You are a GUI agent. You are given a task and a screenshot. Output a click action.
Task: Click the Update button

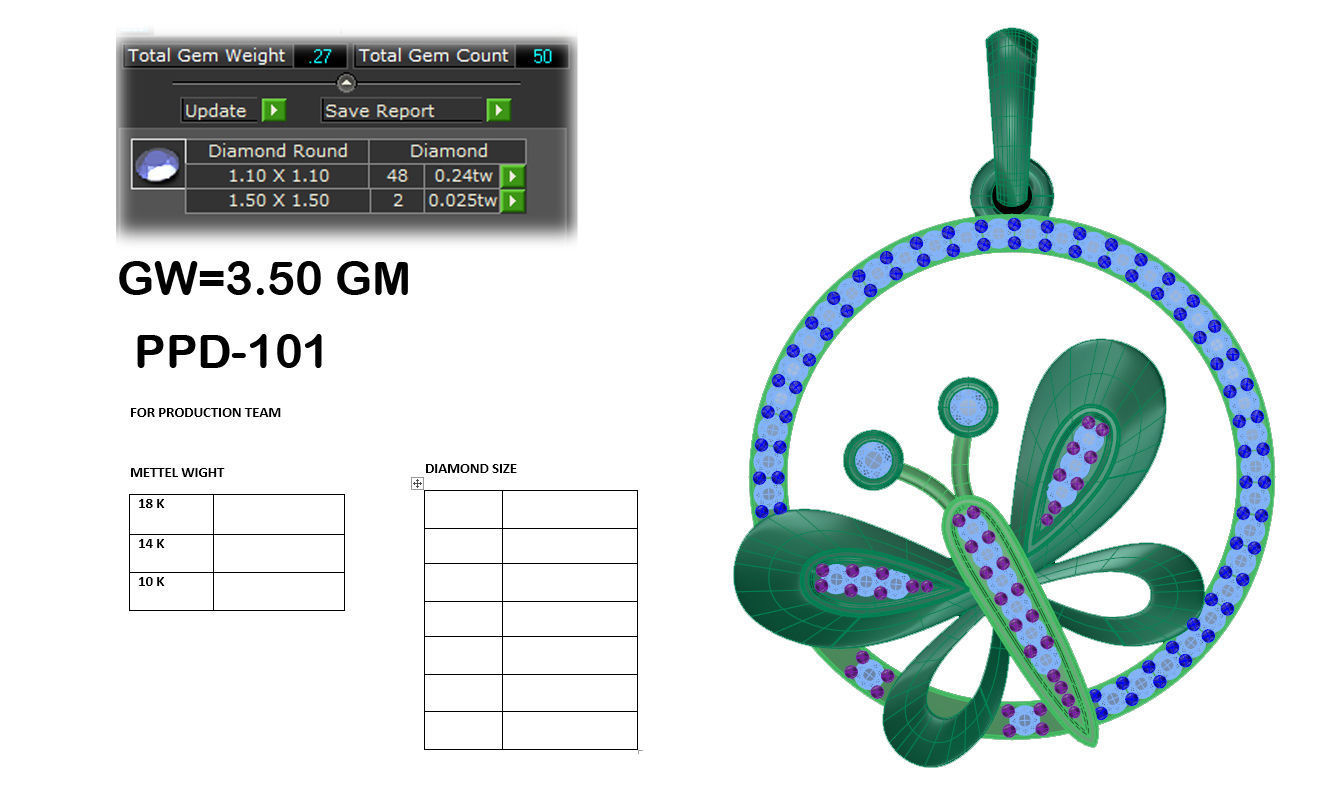tap(221, 110)
